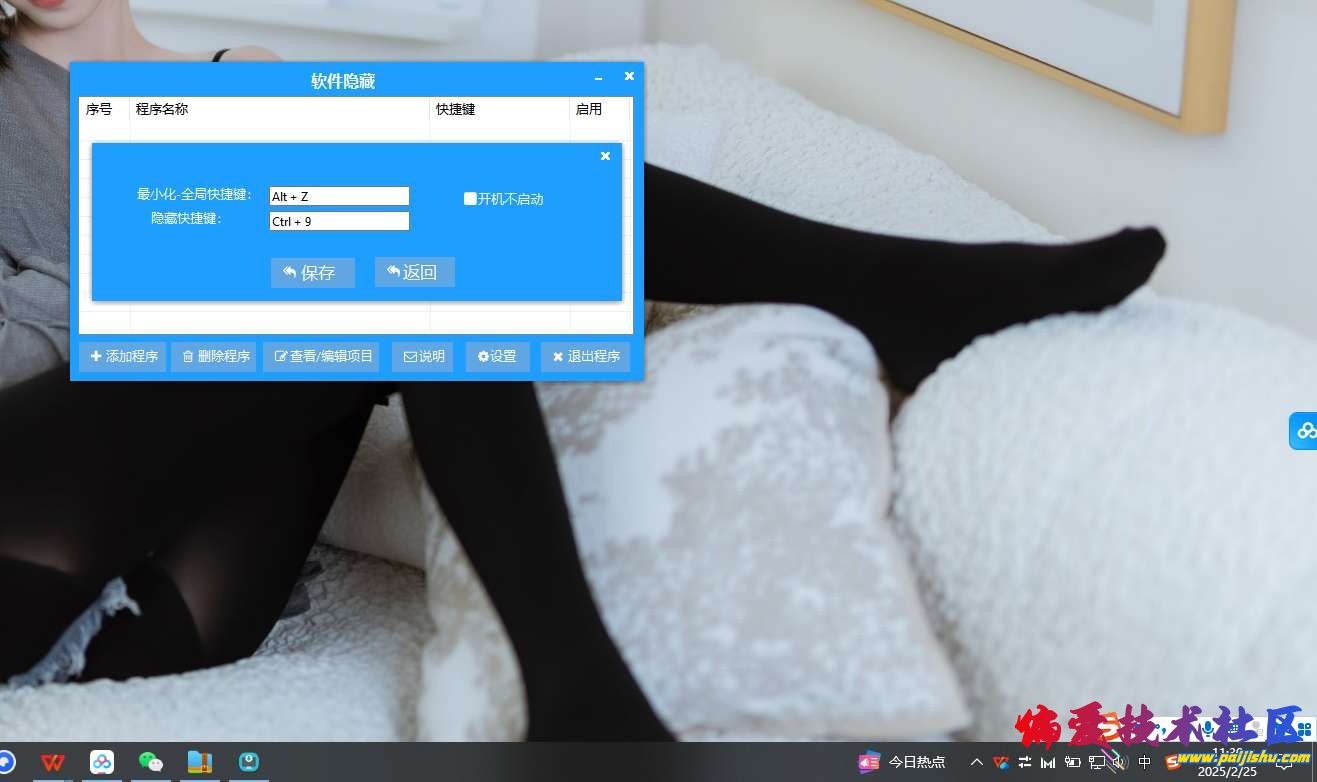Viewport: 1317px width, 782px height.
Task: Open 设置 settings with gear icon
Action: pyautogui.click(x=497, y=357)
